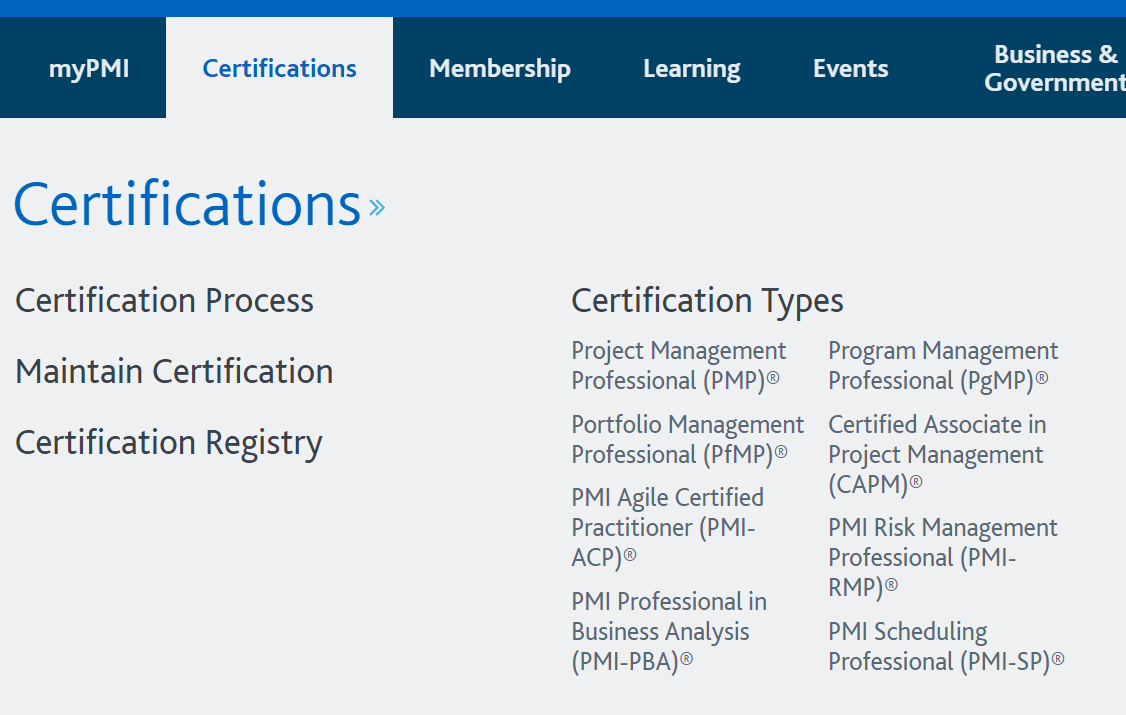1126x715 pixels.
Task: Open the Certification Registry
Action: click(x=168, y=441)
